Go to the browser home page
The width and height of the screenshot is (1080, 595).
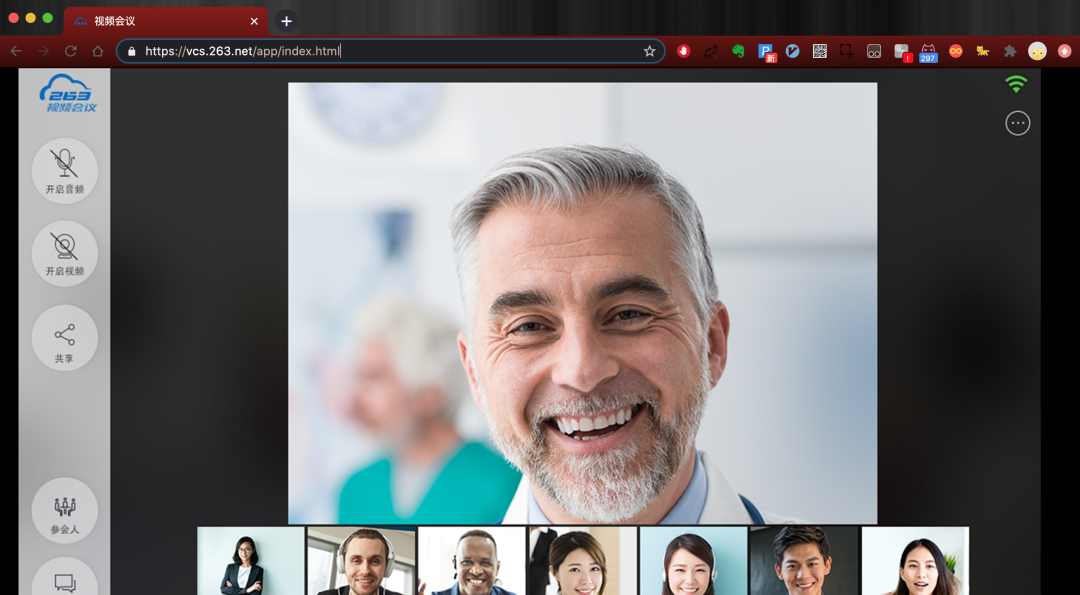pyautogui.click(x=98, y=51)
